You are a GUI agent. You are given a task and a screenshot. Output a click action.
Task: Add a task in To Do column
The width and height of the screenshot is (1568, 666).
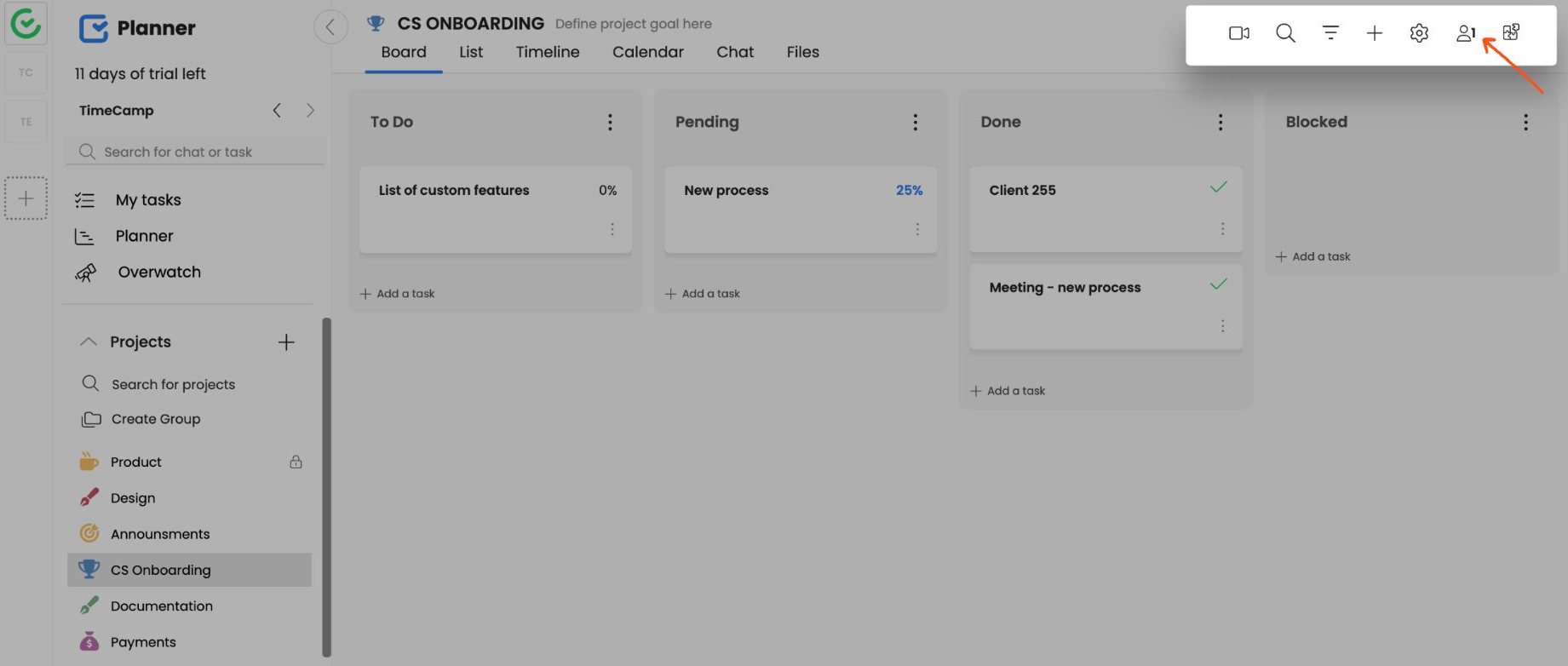pyautogui.click(x=397, y=294)
